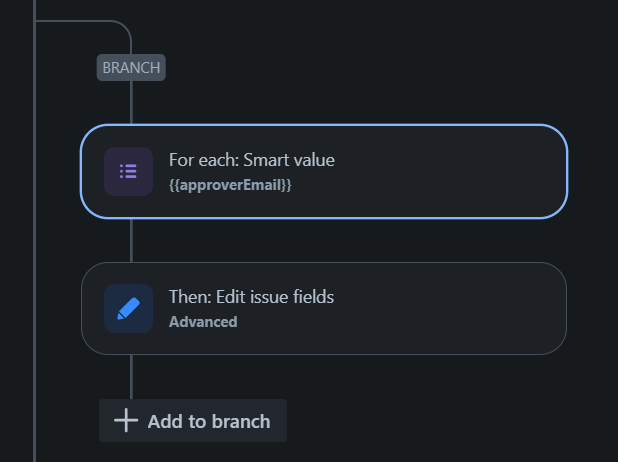Click the blue pencil Edit issue icon
This screenshot has width=618, height=462.
click(128, 308)
